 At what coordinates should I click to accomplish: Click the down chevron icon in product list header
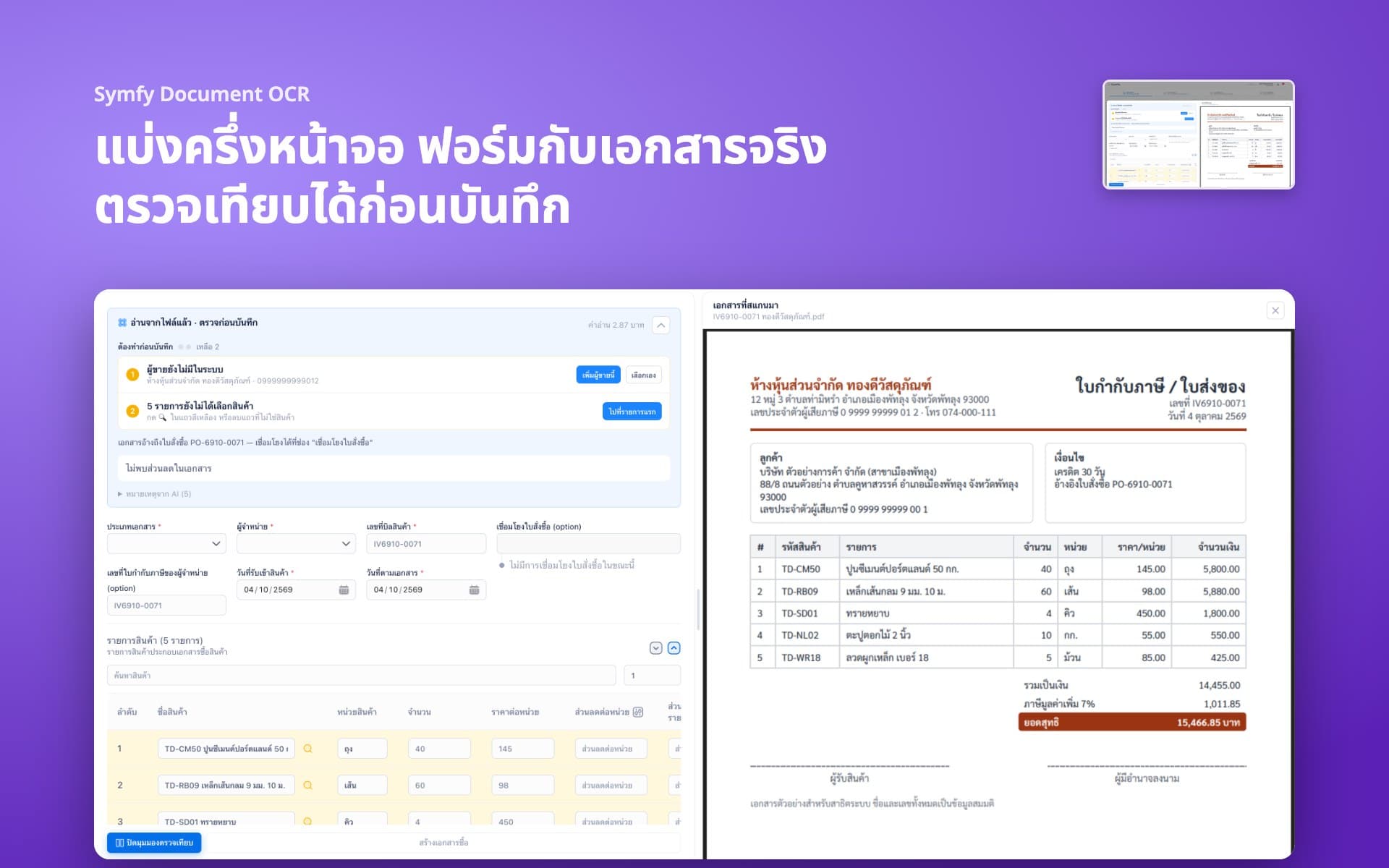(x=656, y=648)
